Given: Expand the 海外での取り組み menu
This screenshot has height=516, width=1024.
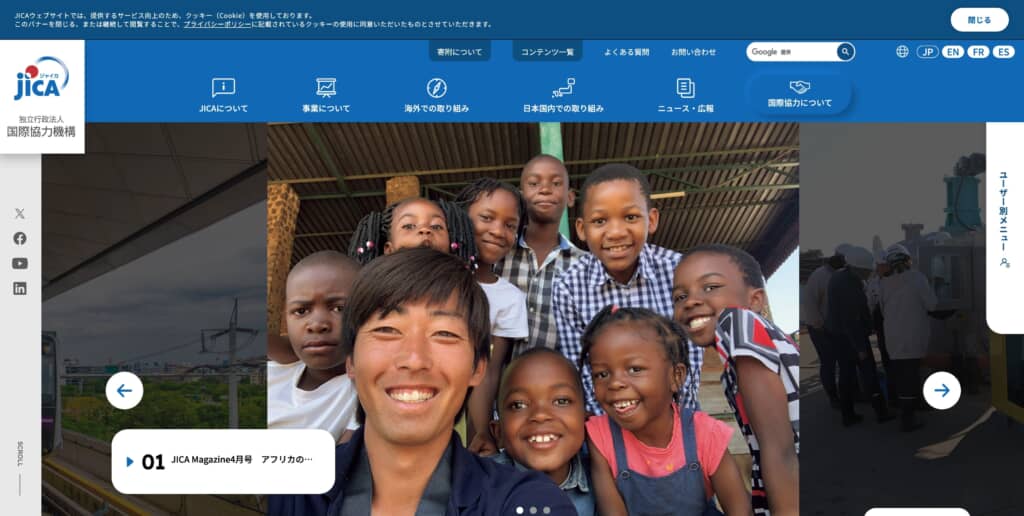Looking at the screenshot, I should [x=436, y=95].
